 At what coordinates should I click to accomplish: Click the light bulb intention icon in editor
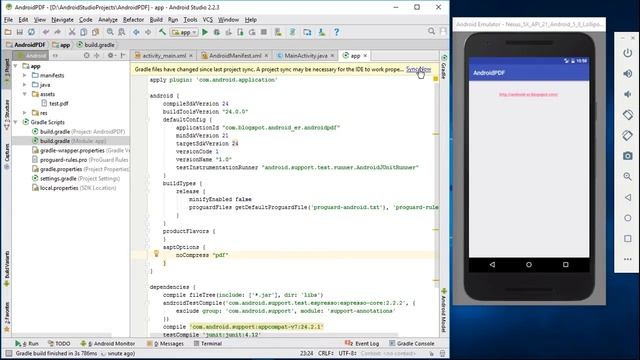[x=156, y=253]
